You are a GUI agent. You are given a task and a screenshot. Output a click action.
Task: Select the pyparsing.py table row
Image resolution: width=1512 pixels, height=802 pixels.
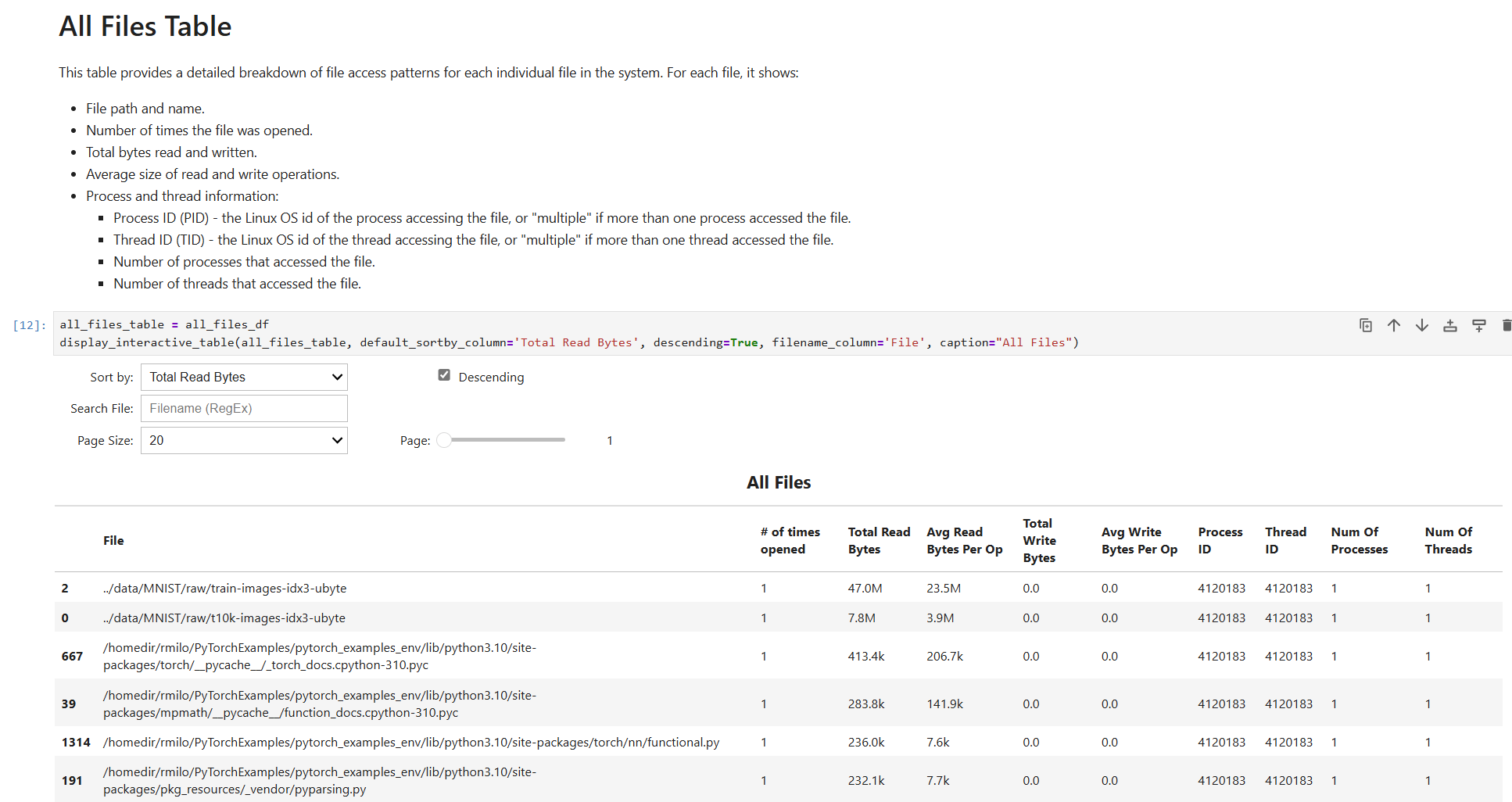click(x=319, y=779)
